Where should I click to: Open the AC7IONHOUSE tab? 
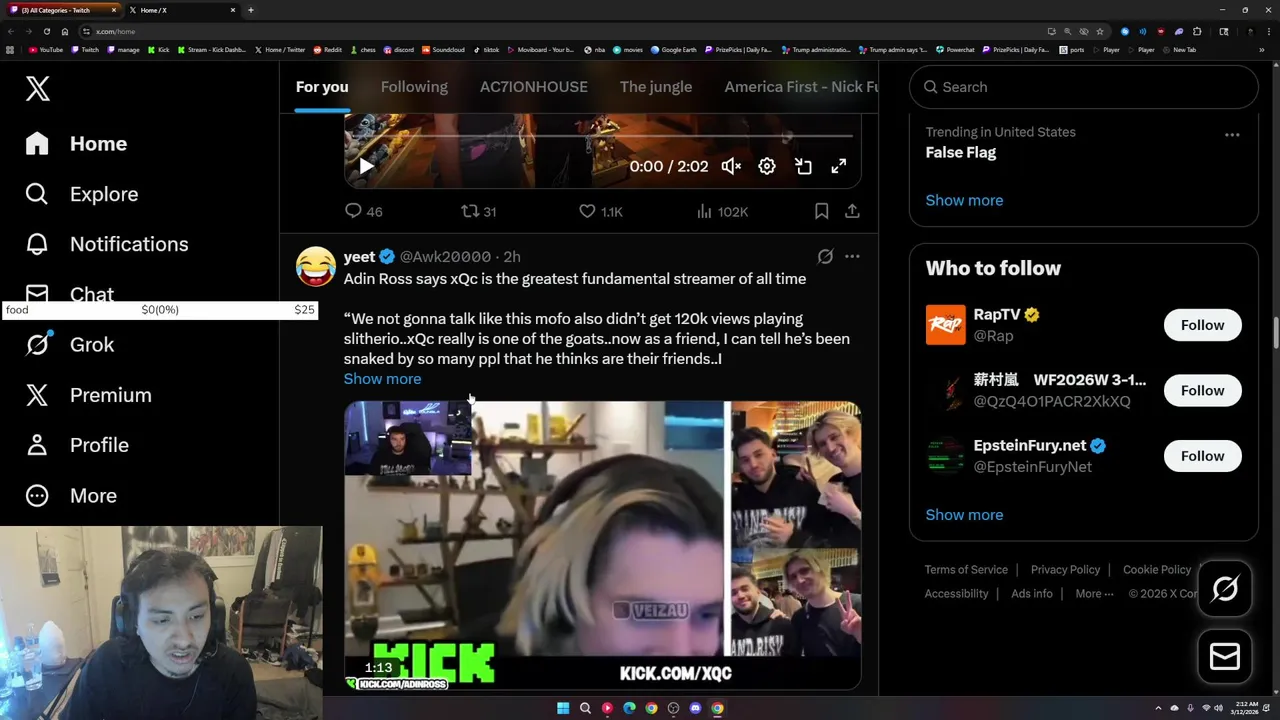534,87
